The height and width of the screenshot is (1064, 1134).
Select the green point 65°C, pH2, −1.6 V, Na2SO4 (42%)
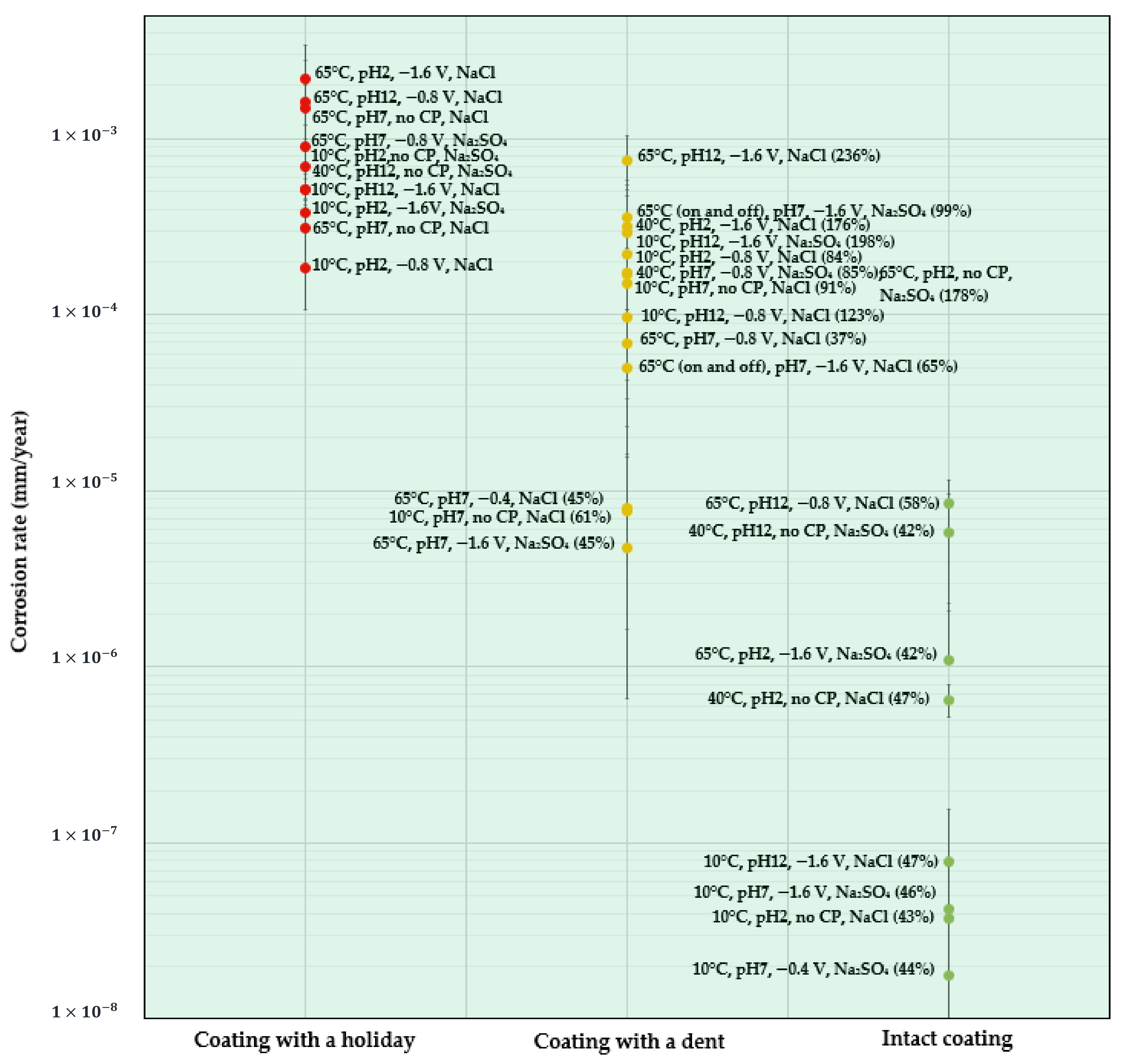(x=949, y=660)
